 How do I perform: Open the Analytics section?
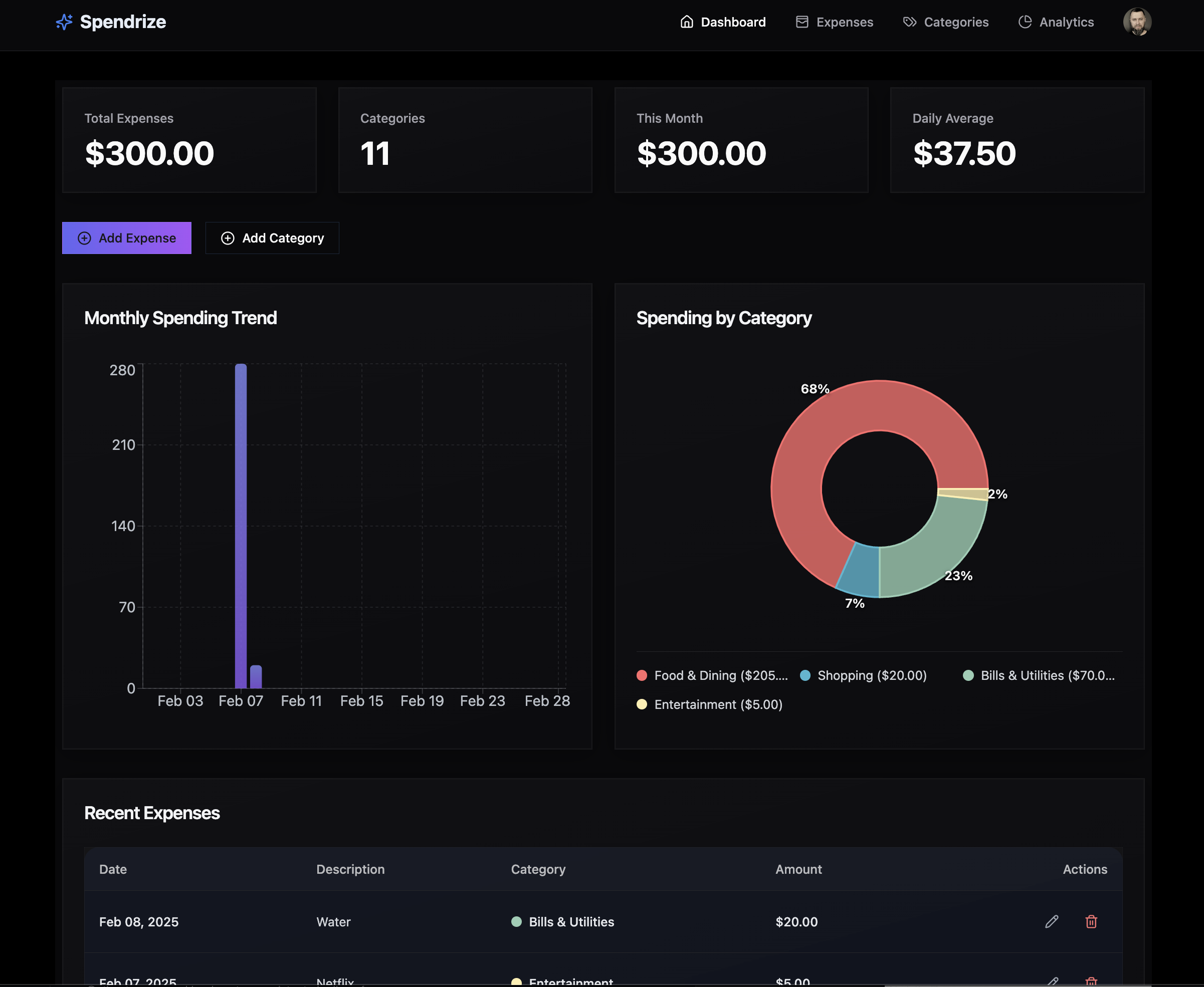1066,22
